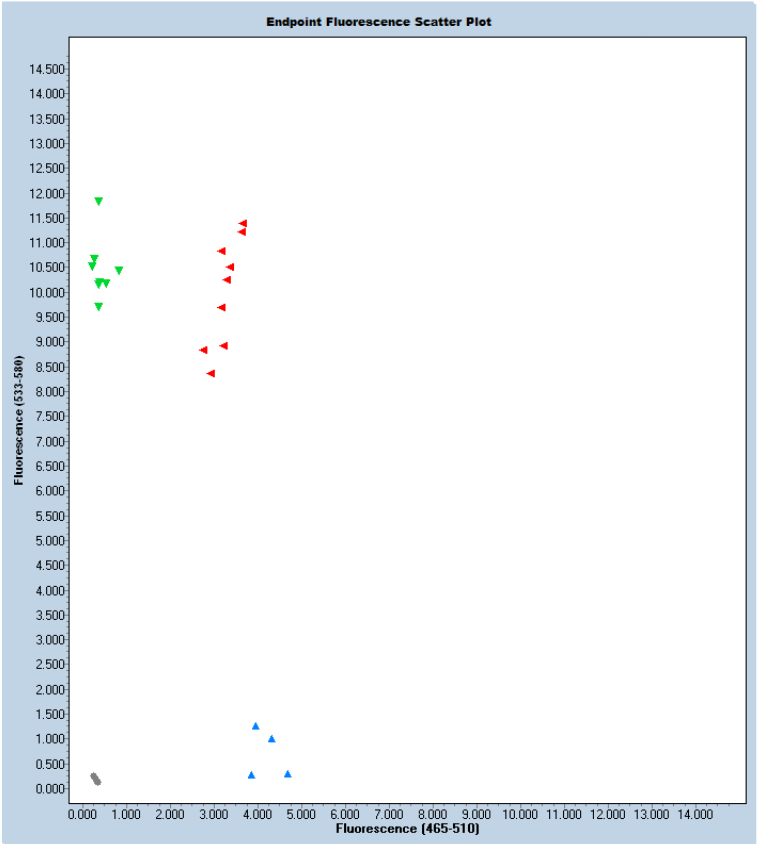Click the rightmost green triangle marker
760x844 pixels.
(118, 270)
